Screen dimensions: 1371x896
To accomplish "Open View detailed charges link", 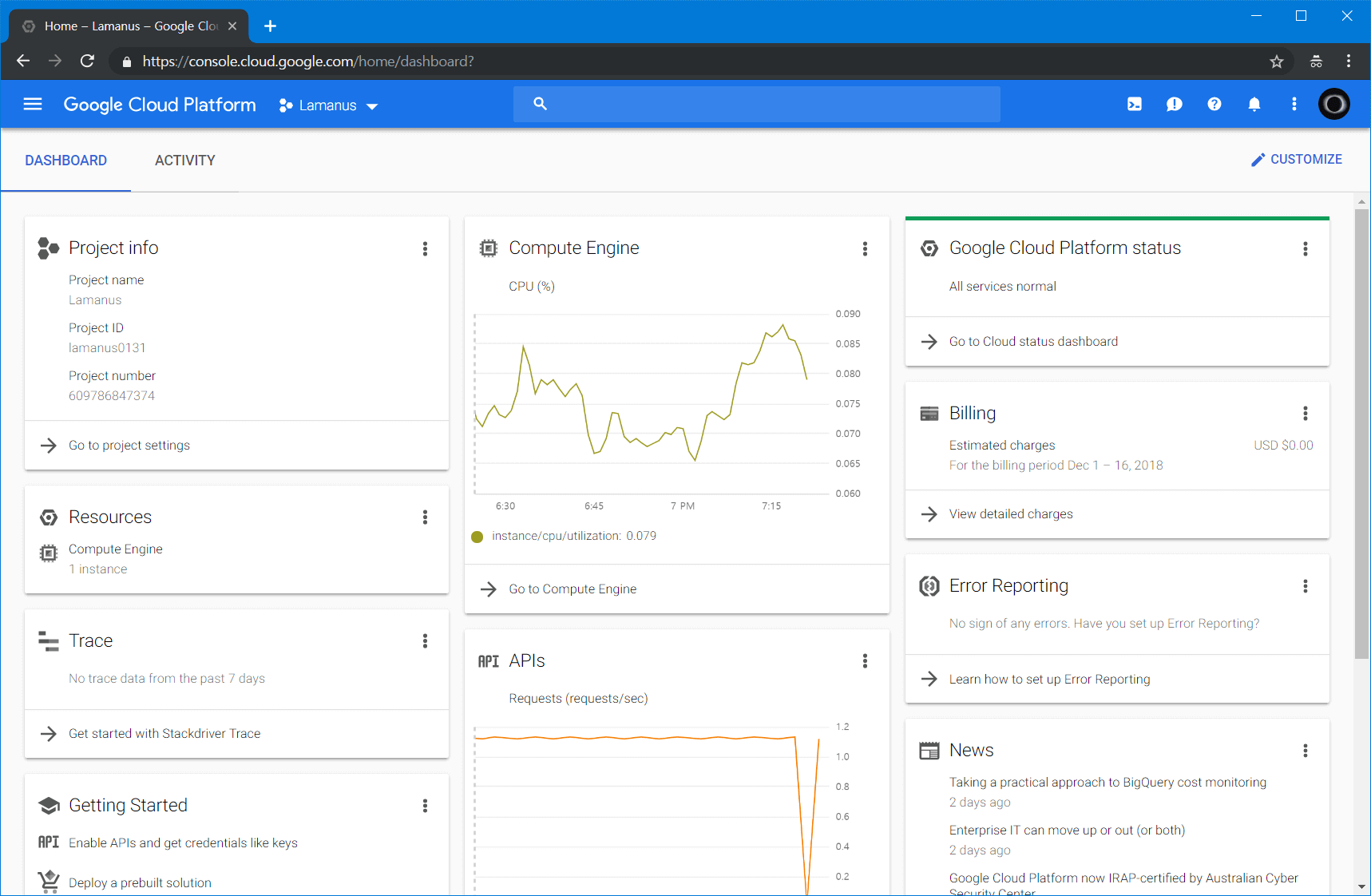I will tap(1010, 514).
